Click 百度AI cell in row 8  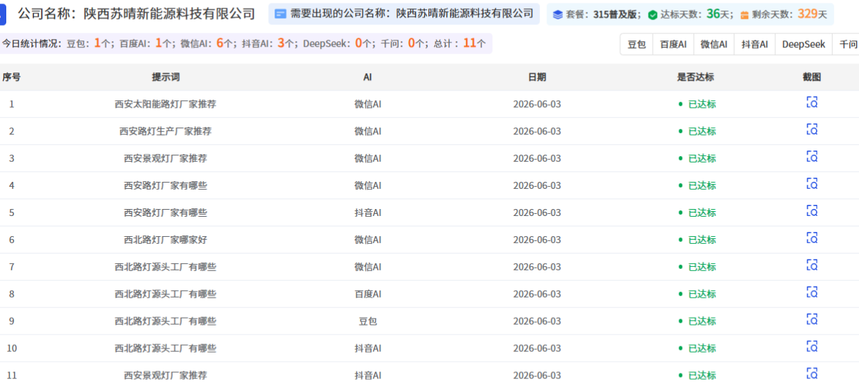368,294
